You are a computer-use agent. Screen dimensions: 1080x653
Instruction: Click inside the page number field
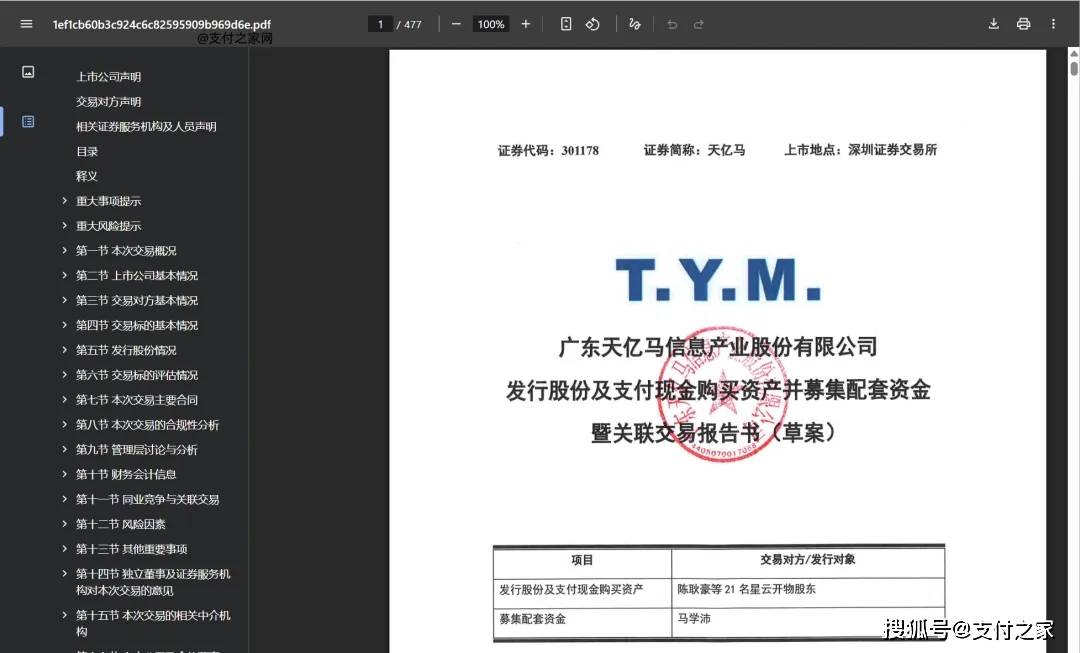(380, 23)
